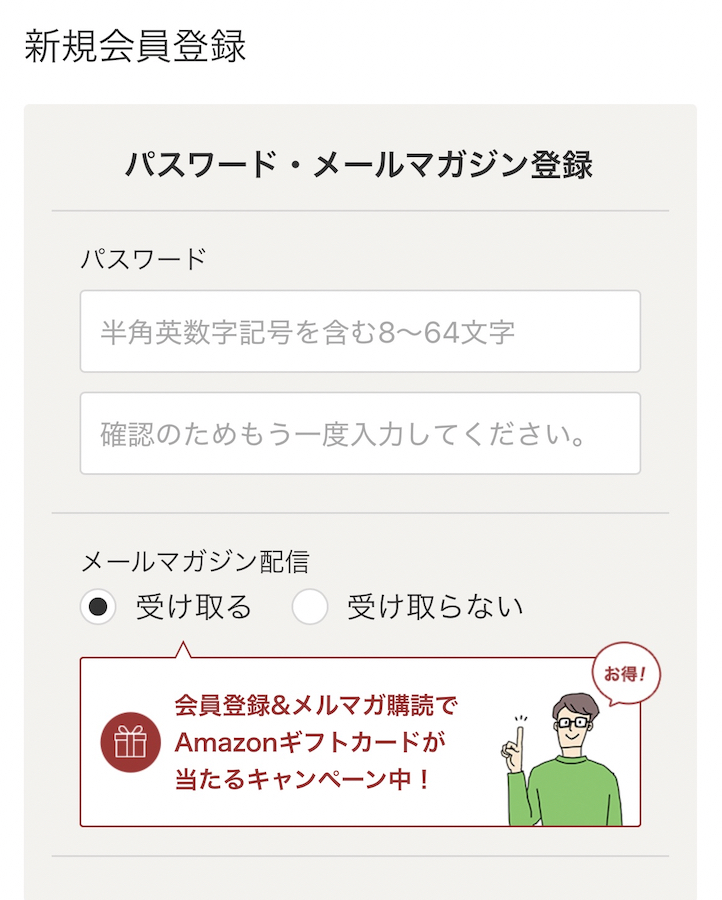The width and height of the screenshot is (722, 900).
Task: Click the man's green sweater
Action: tap(575, 790)
